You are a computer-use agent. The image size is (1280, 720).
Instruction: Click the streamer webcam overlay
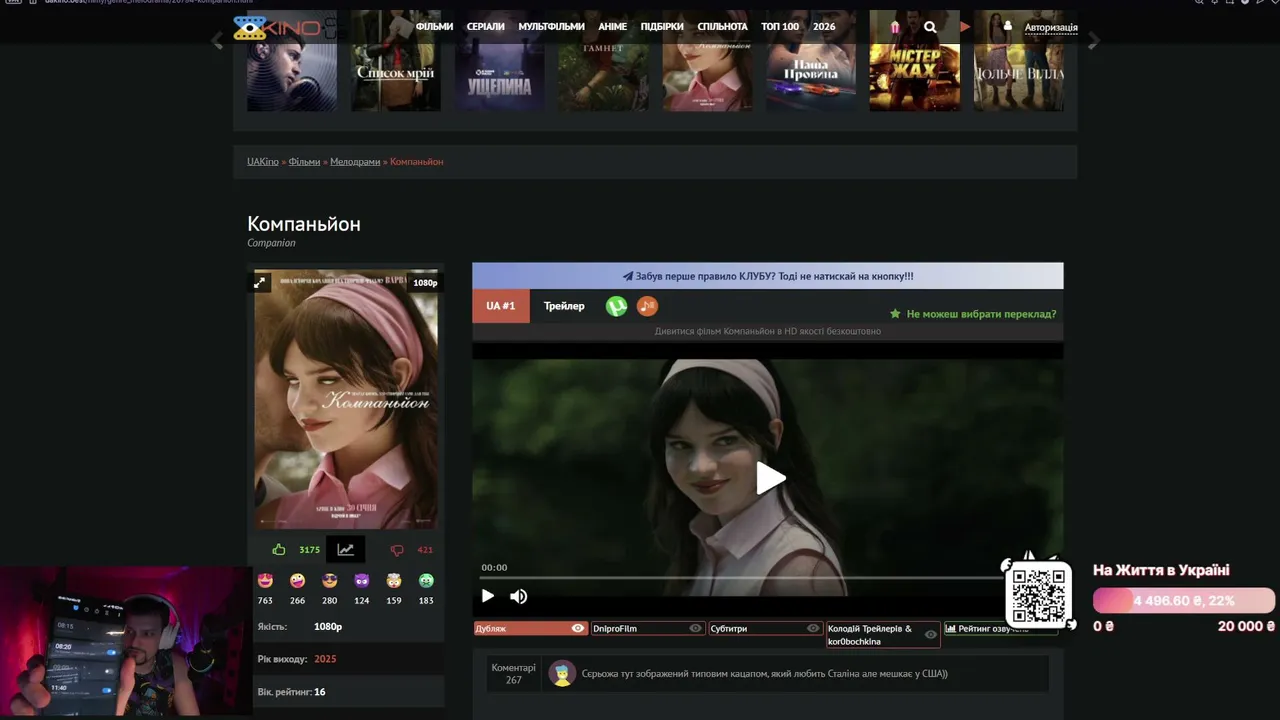[126, 642]
